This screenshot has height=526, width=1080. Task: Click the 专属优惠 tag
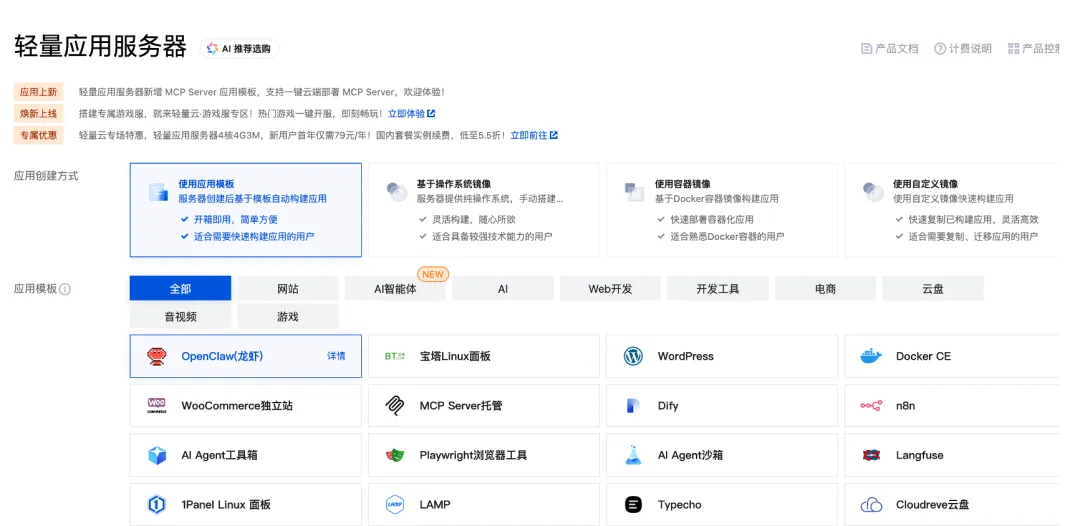39,136
